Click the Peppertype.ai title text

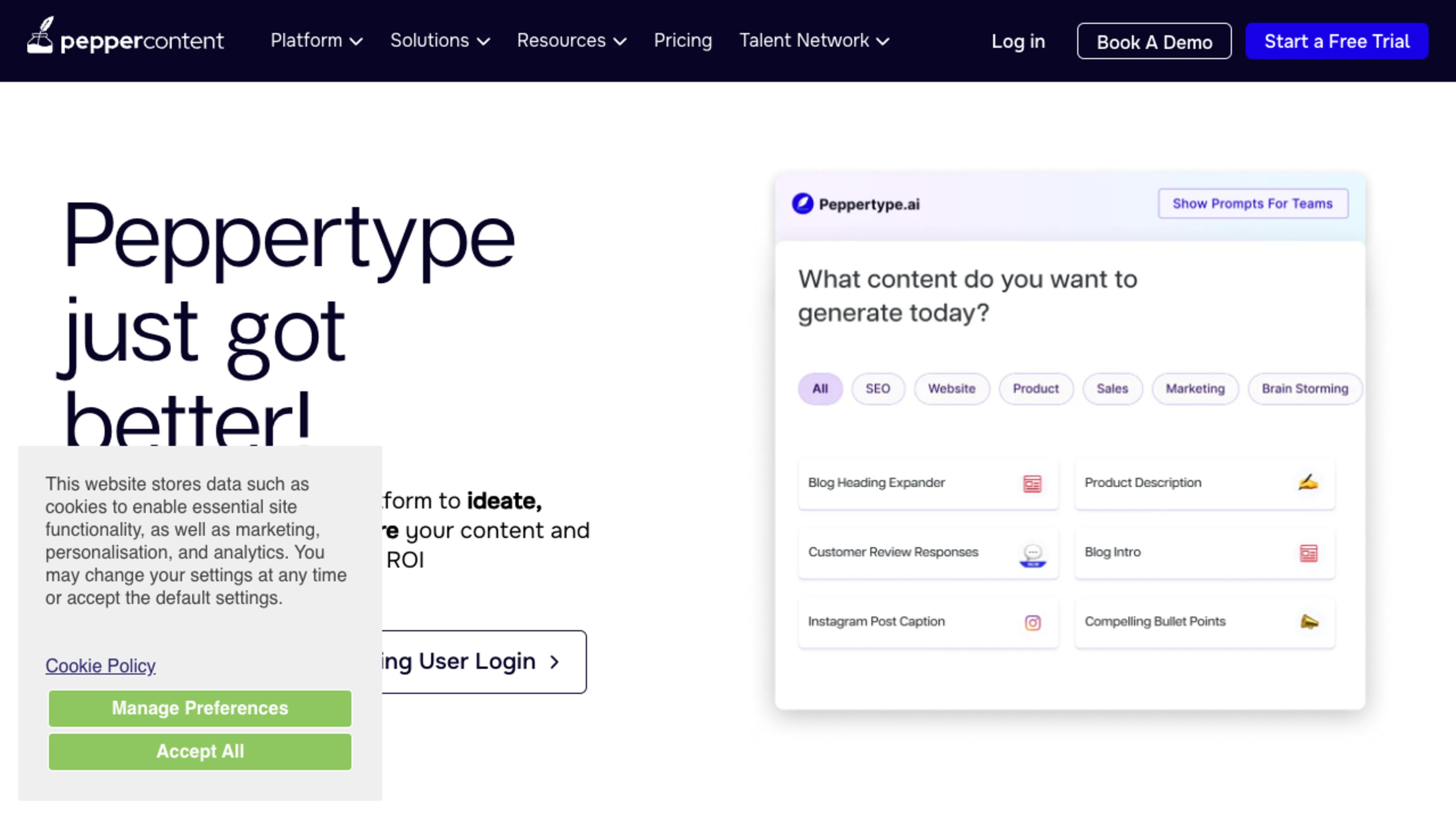(869, 204)
